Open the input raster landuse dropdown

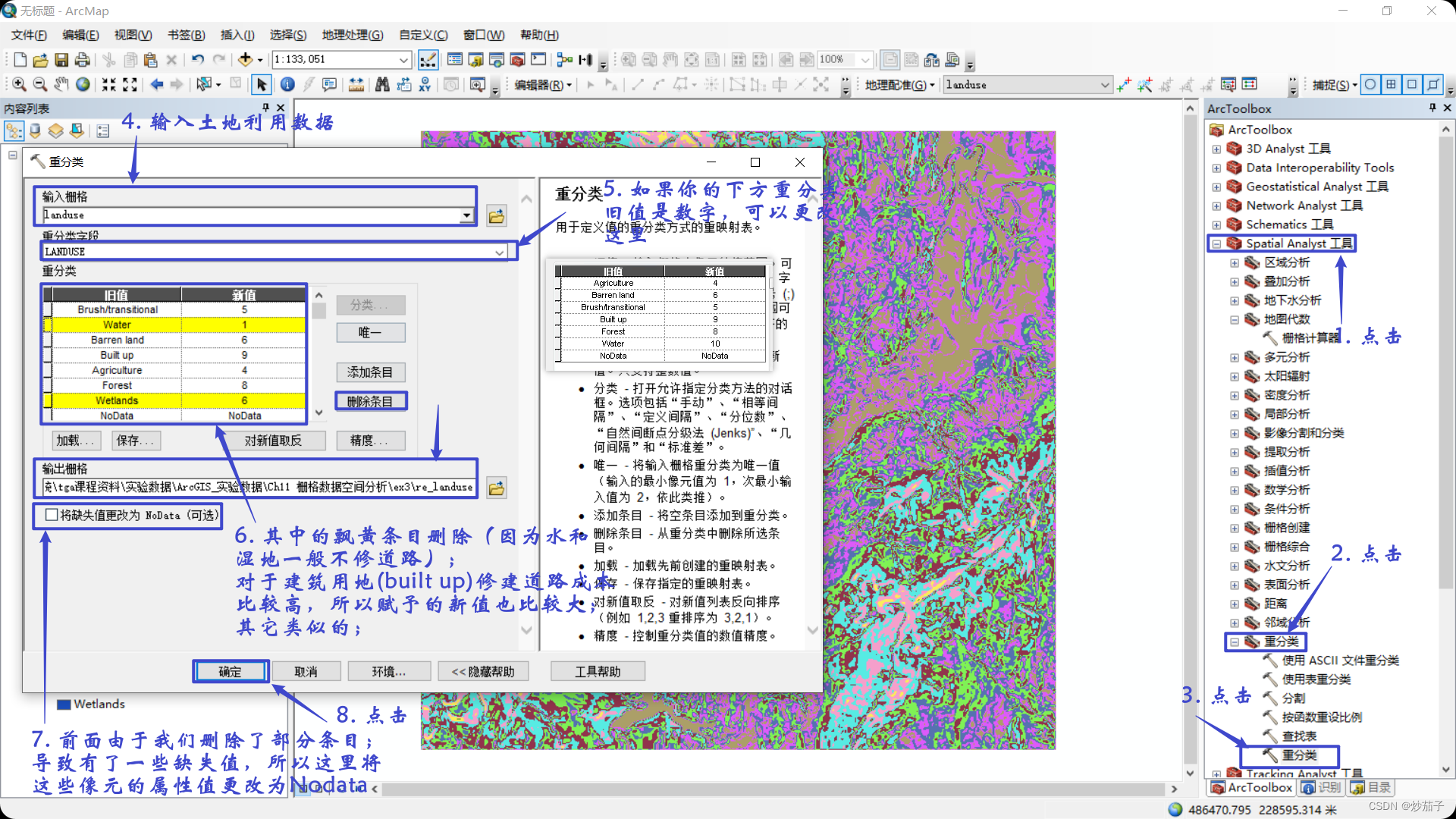467,215
